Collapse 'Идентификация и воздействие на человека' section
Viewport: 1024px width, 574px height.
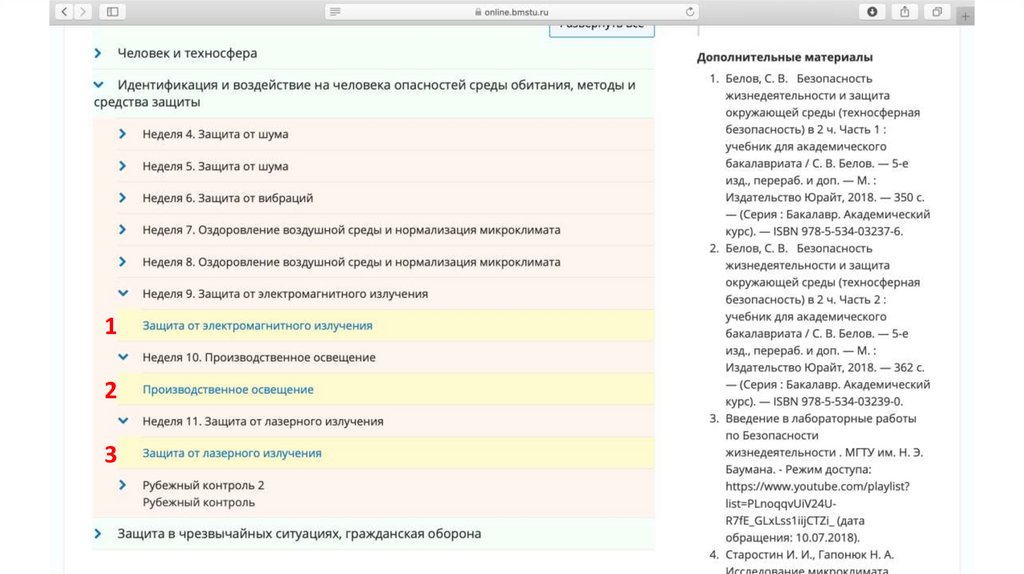[x=98, y=86]
